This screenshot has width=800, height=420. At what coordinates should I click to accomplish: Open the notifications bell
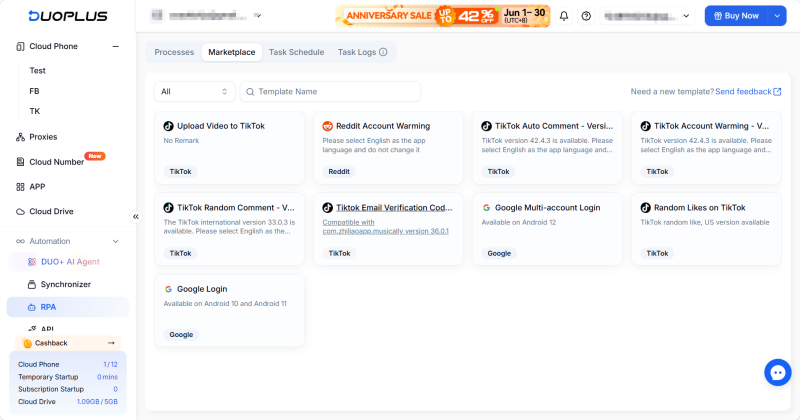(564, 16)
